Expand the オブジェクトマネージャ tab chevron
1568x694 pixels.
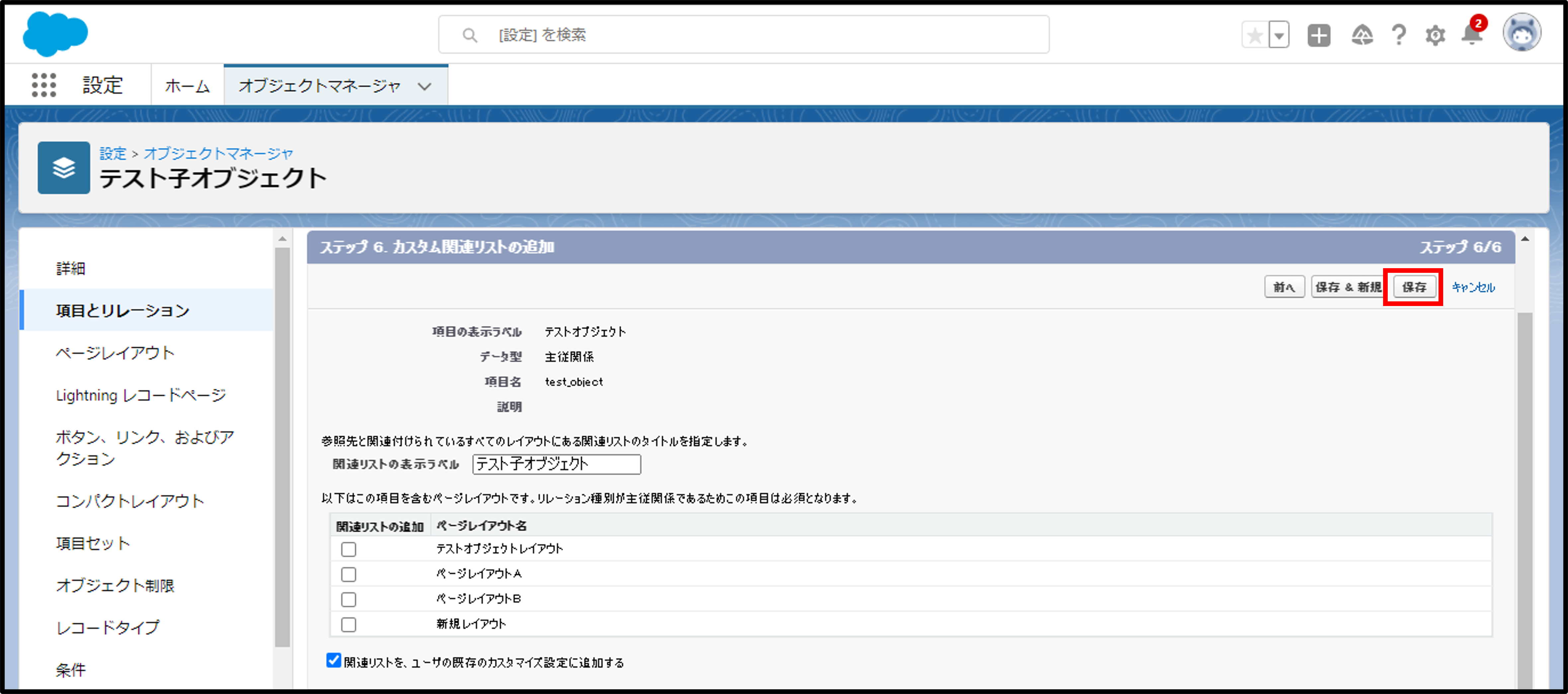pyautogui.click(x=425, y=86)
